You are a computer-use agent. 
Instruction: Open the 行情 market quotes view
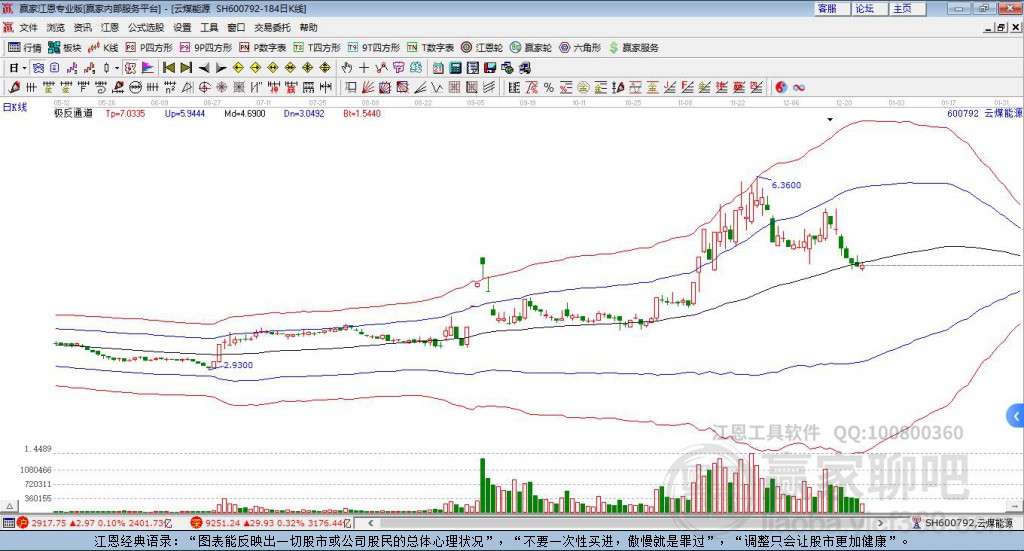25,48
